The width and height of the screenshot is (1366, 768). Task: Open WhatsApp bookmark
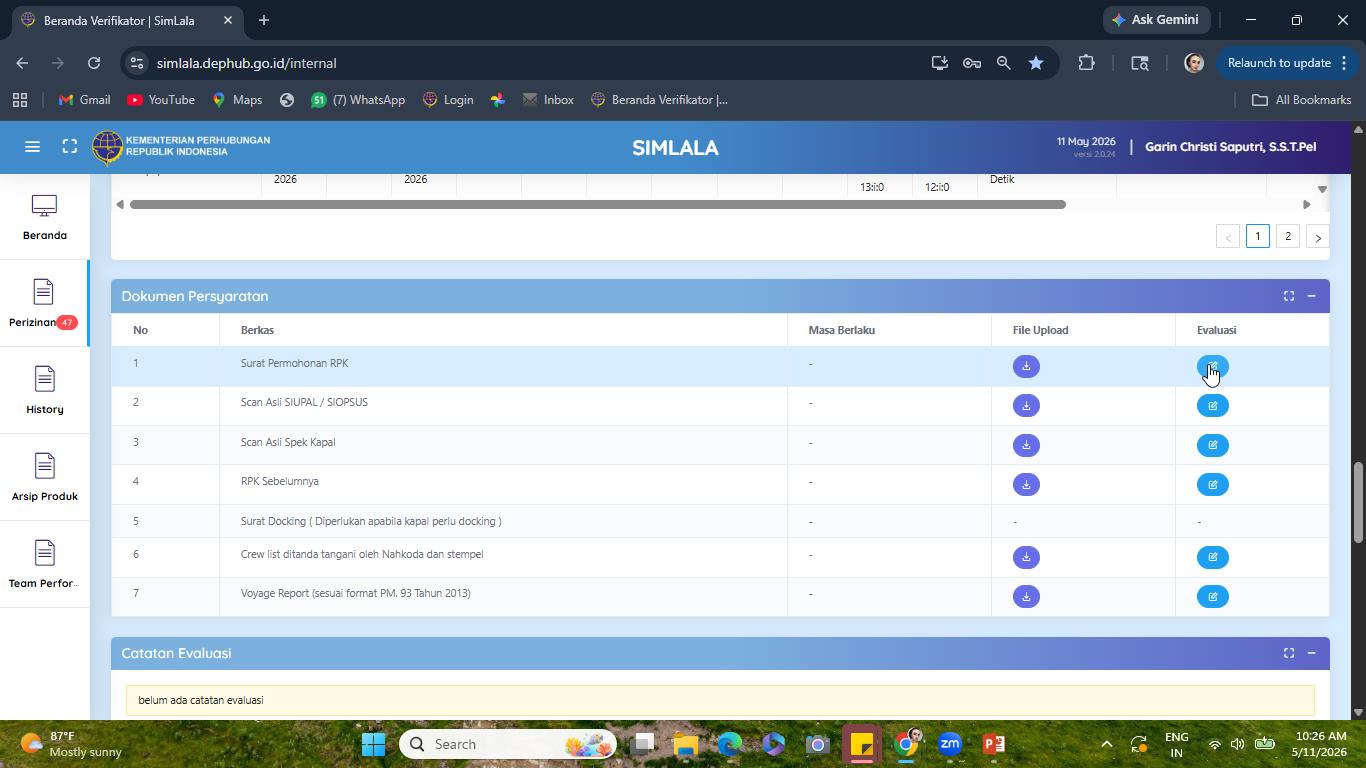click(357, 100)
